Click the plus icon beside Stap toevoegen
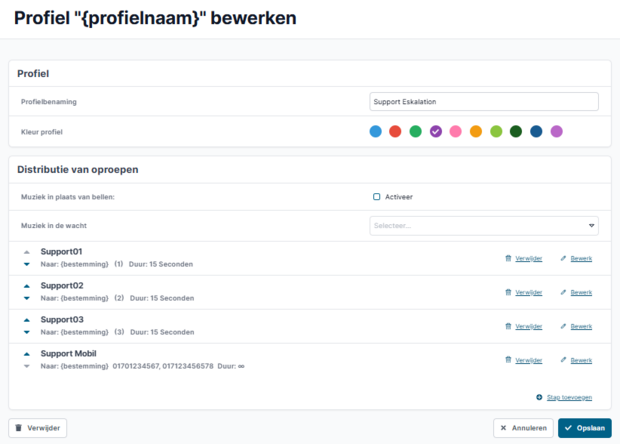This screenshot has width=620, height=444. click(539, 397)
